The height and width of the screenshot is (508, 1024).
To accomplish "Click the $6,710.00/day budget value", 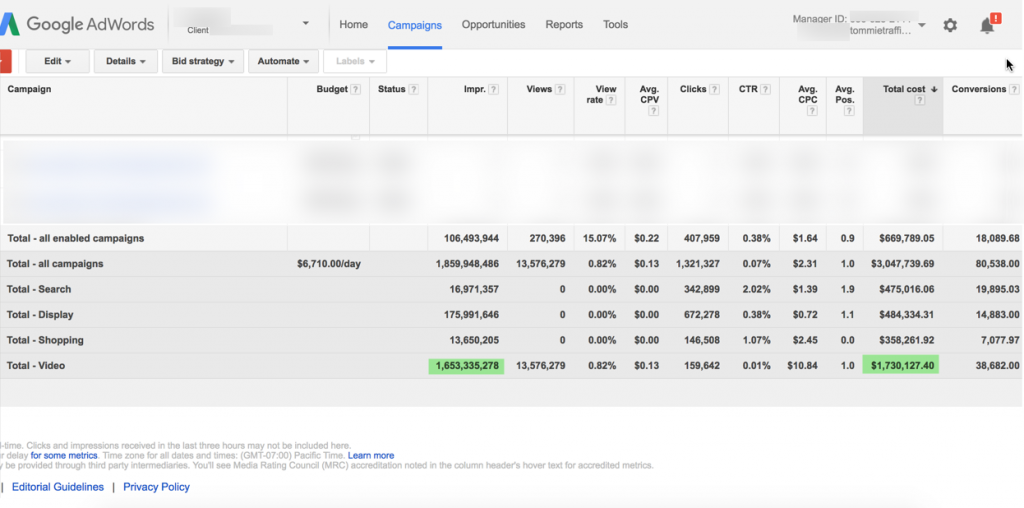I will click(328, 264).
